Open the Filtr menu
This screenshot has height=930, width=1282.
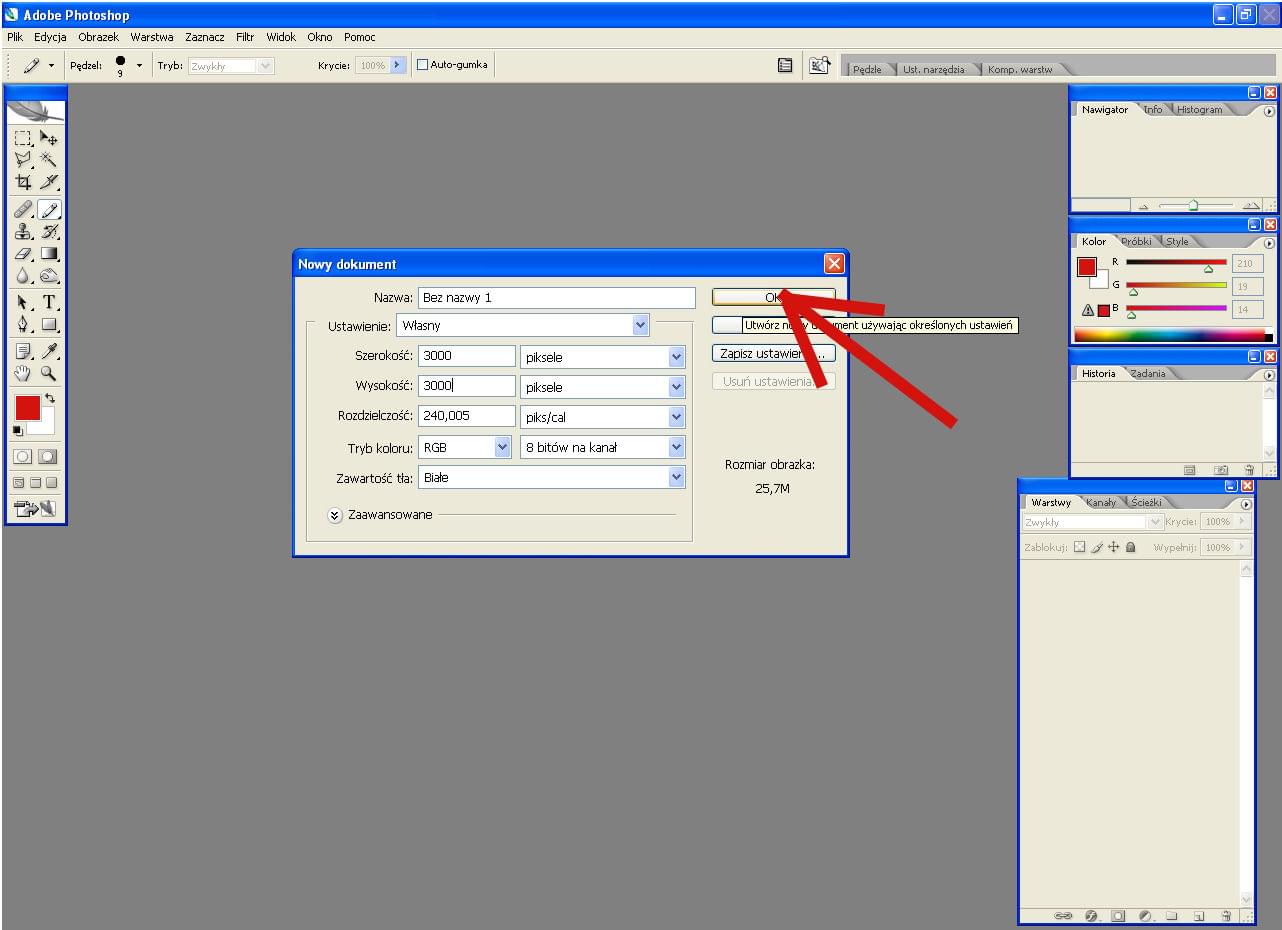point(245,37)
